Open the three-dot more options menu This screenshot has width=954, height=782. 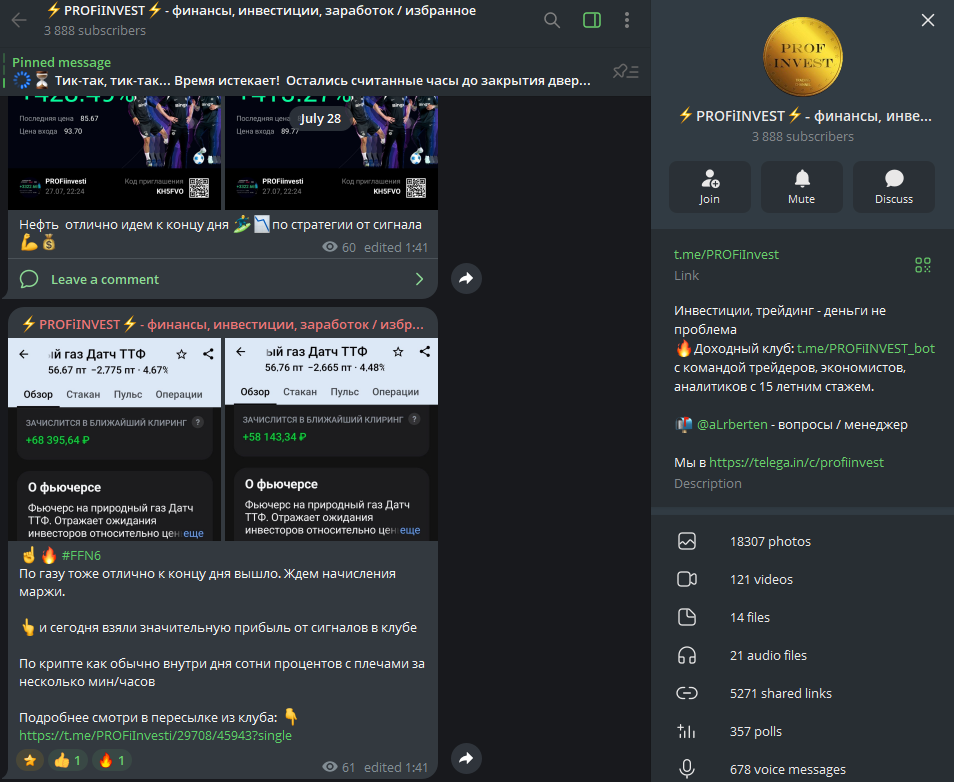pos(627,20)
